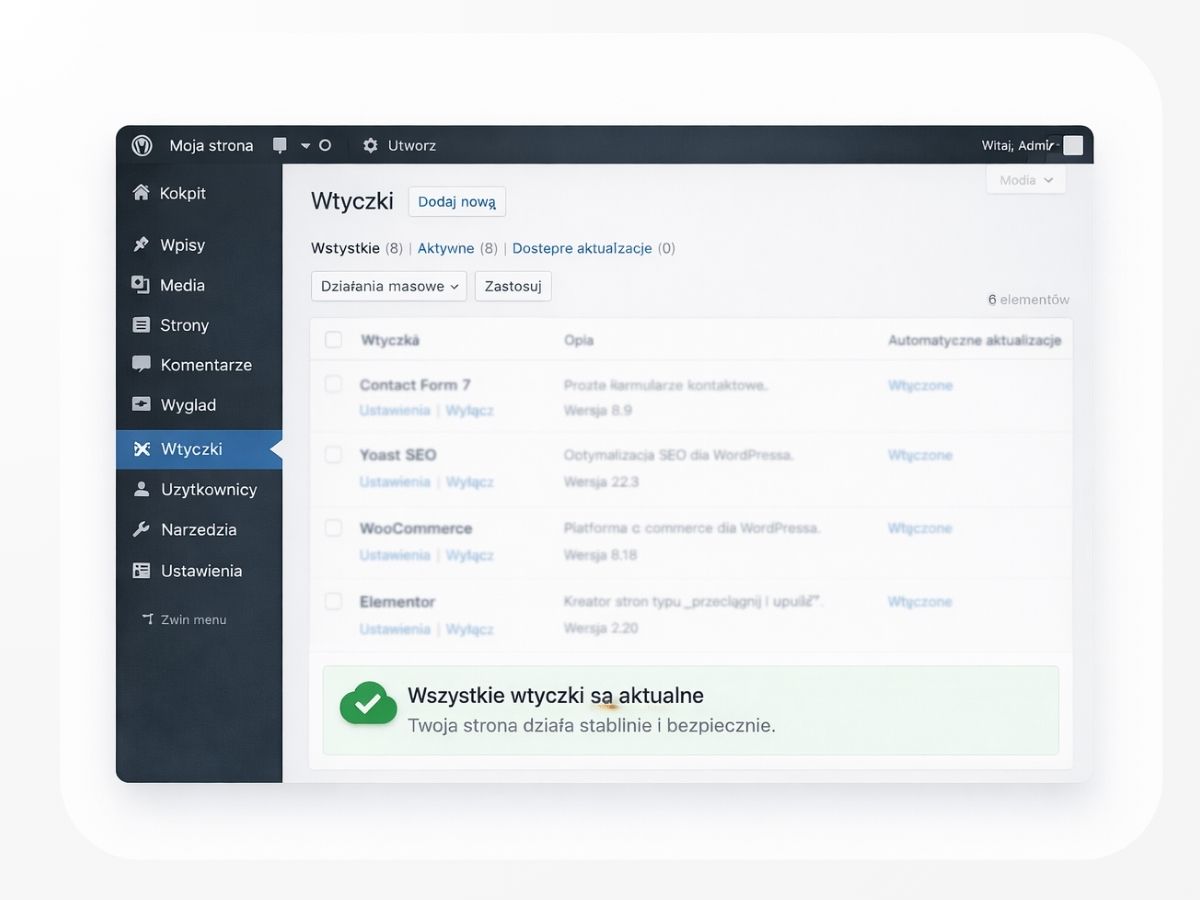The height and width of the screenshot is (900, 1200).
Task: Open the comments bubble icon in admin bar
Action: [x=280, y=145]
